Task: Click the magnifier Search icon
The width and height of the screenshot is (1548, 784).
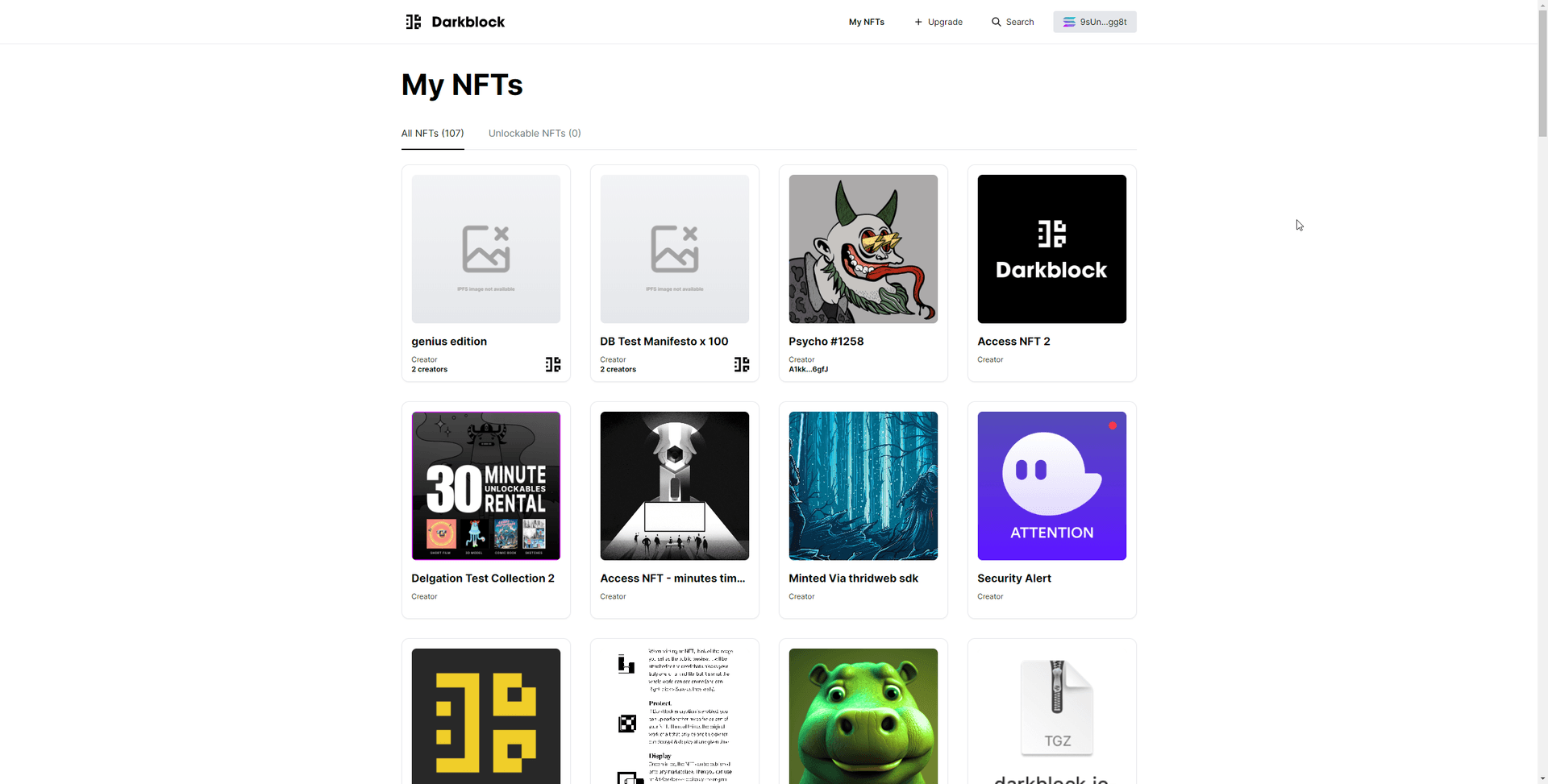Action: click(996, 22)
